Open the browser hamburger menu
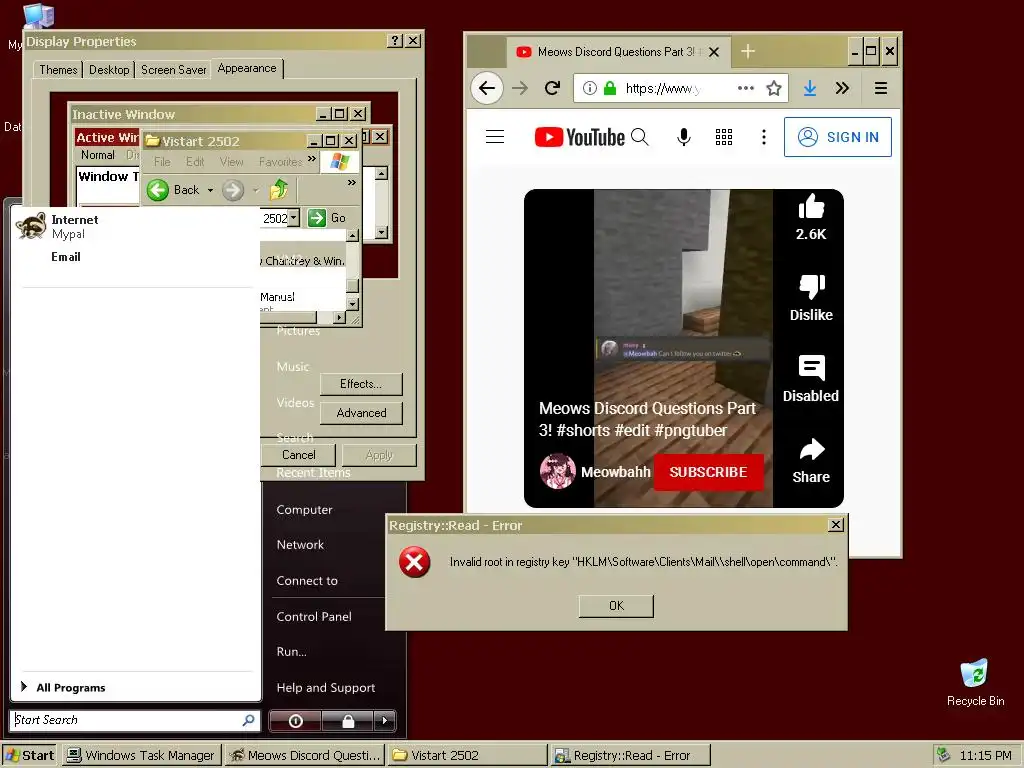Image resolution: width=1024 pixels, height=768 pixels. point(880,88)
